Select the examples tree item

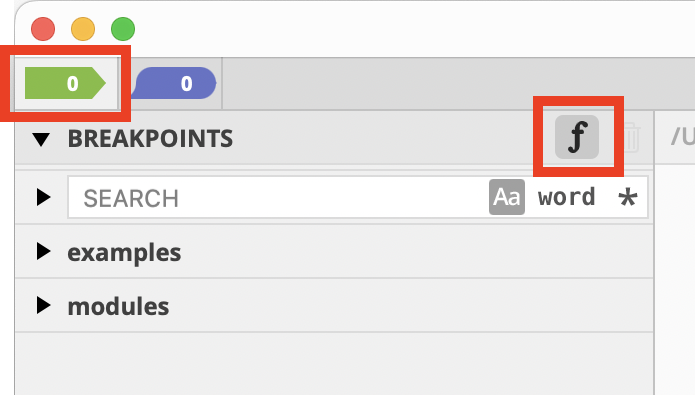coord(124,253)
